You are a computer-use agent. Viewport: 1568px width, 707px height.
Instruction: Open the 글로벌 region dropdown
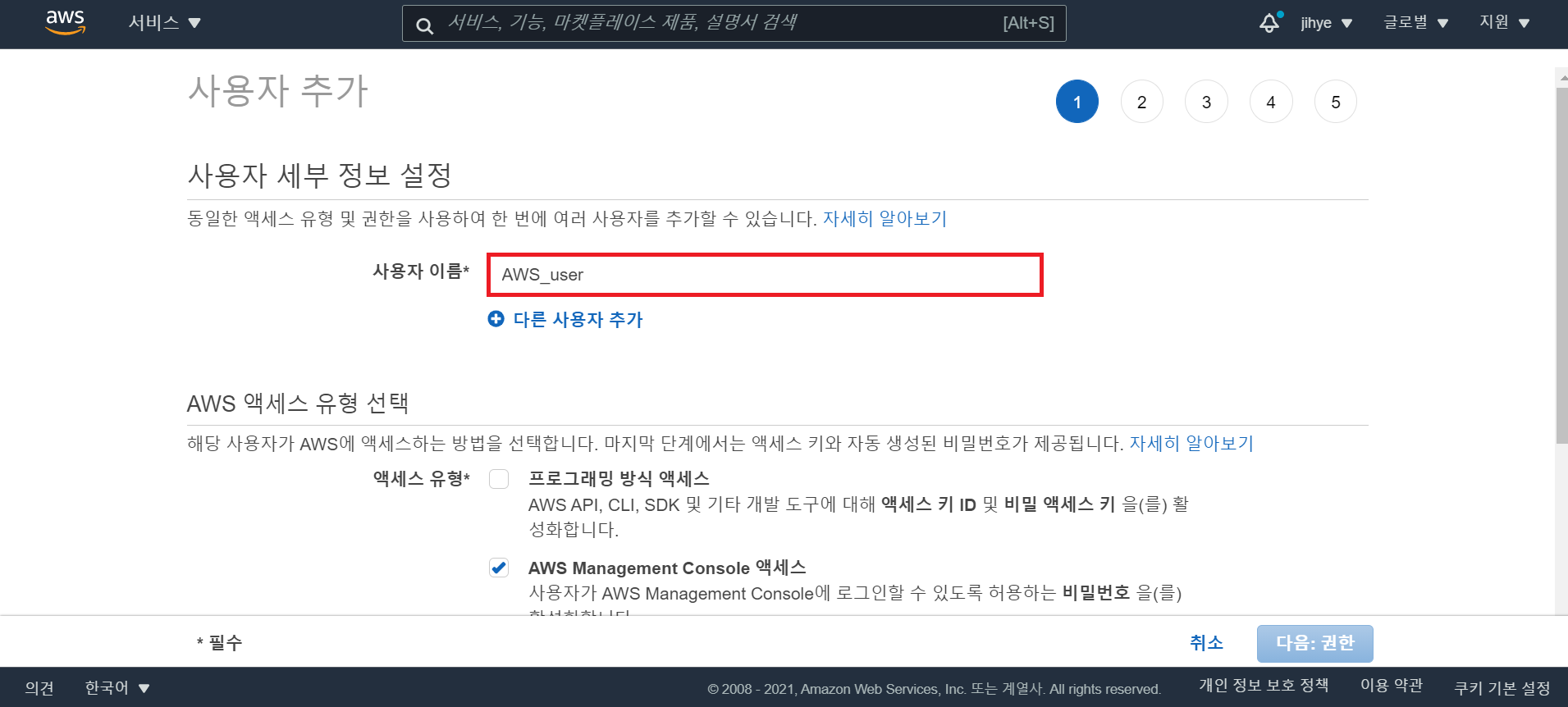click(x=1415, y=23)
